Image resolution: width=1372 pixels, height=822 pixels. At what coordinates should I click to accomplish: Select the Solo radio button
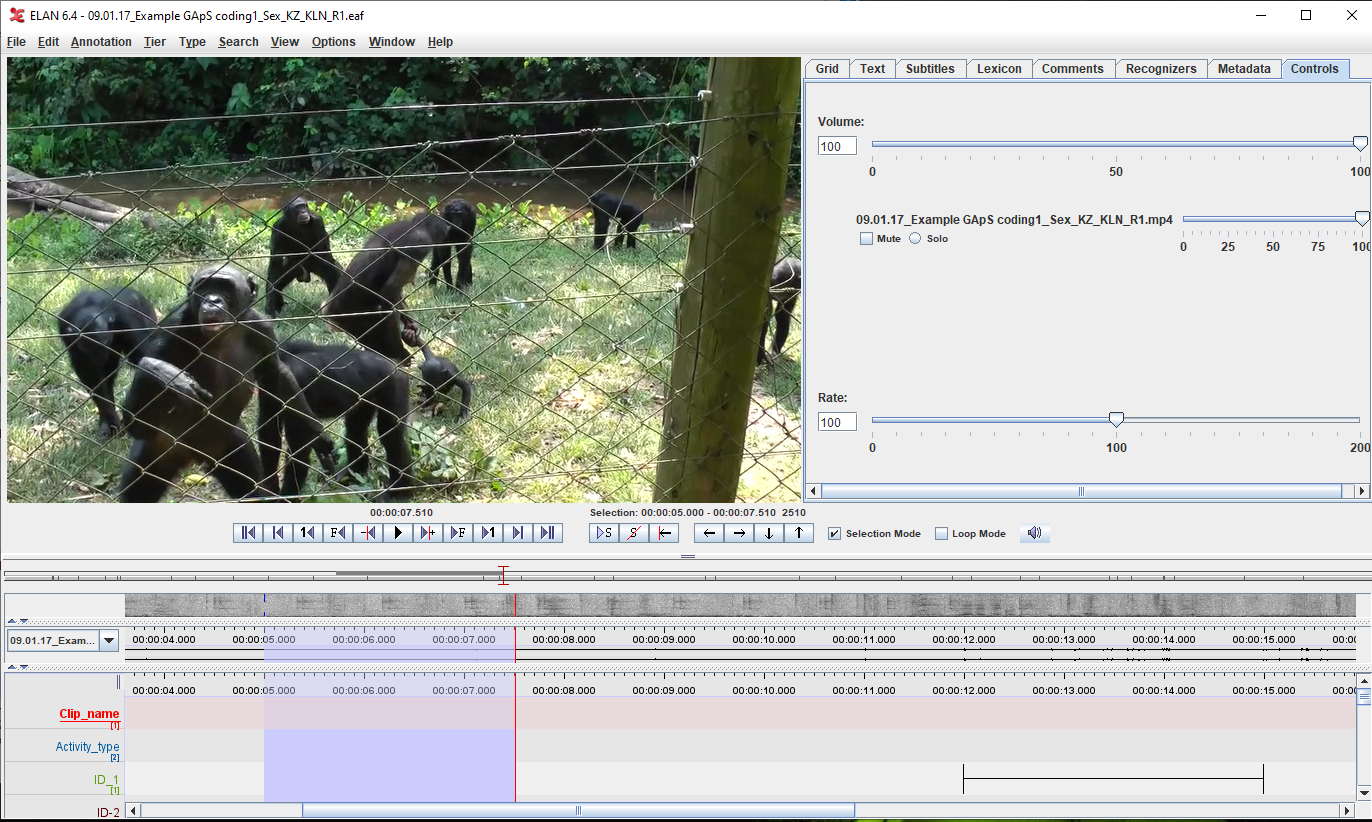coord(915,239)
